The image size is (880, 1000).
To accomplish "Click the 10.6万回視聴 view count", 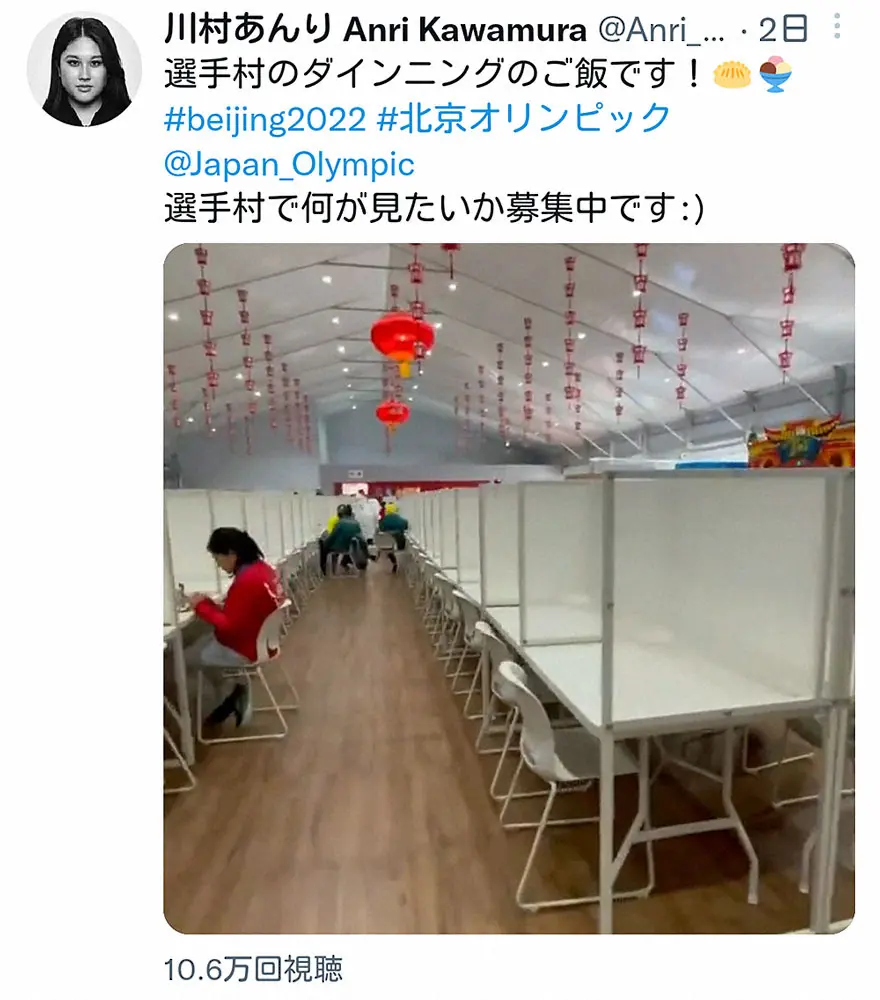I will point(253,969).
